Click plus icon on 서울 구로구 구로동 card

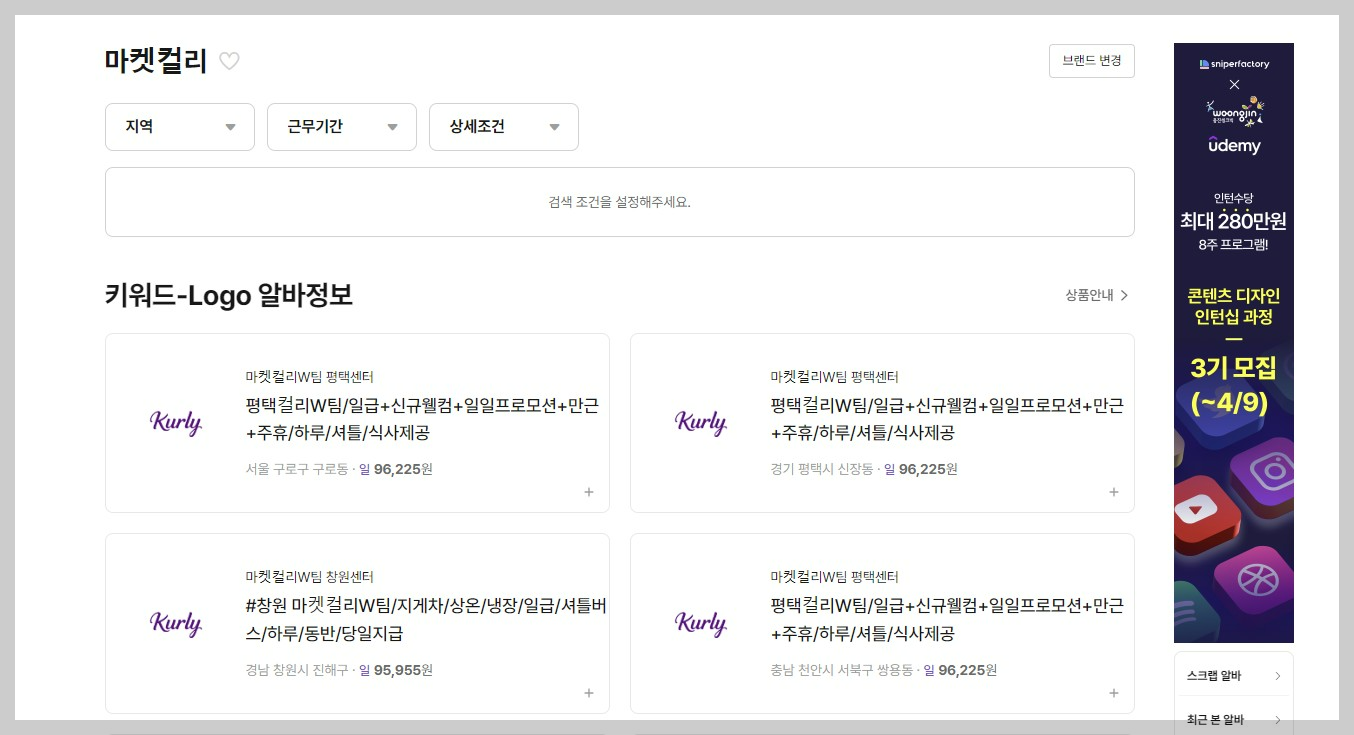tap(589, 492)
